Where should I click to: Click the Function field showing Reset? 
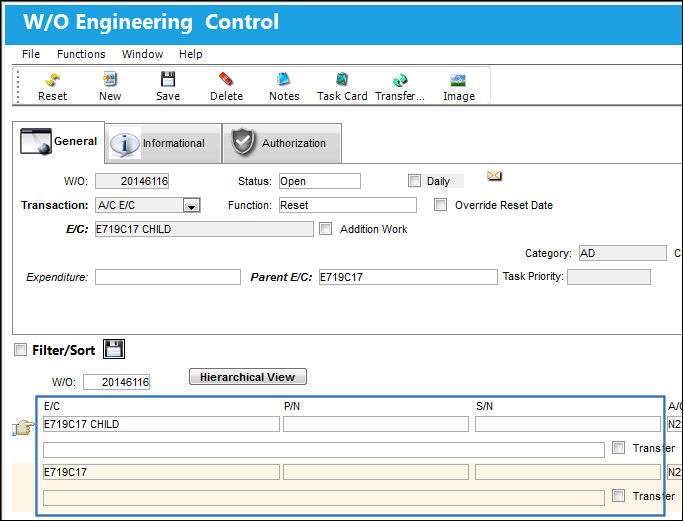click(x=348, y=205)
